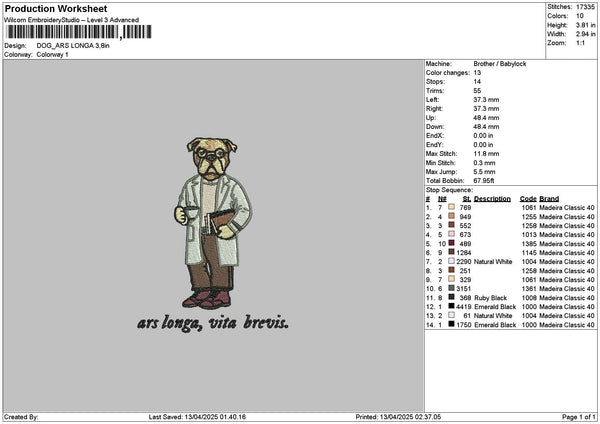Click the Code column header

point(528,198)
